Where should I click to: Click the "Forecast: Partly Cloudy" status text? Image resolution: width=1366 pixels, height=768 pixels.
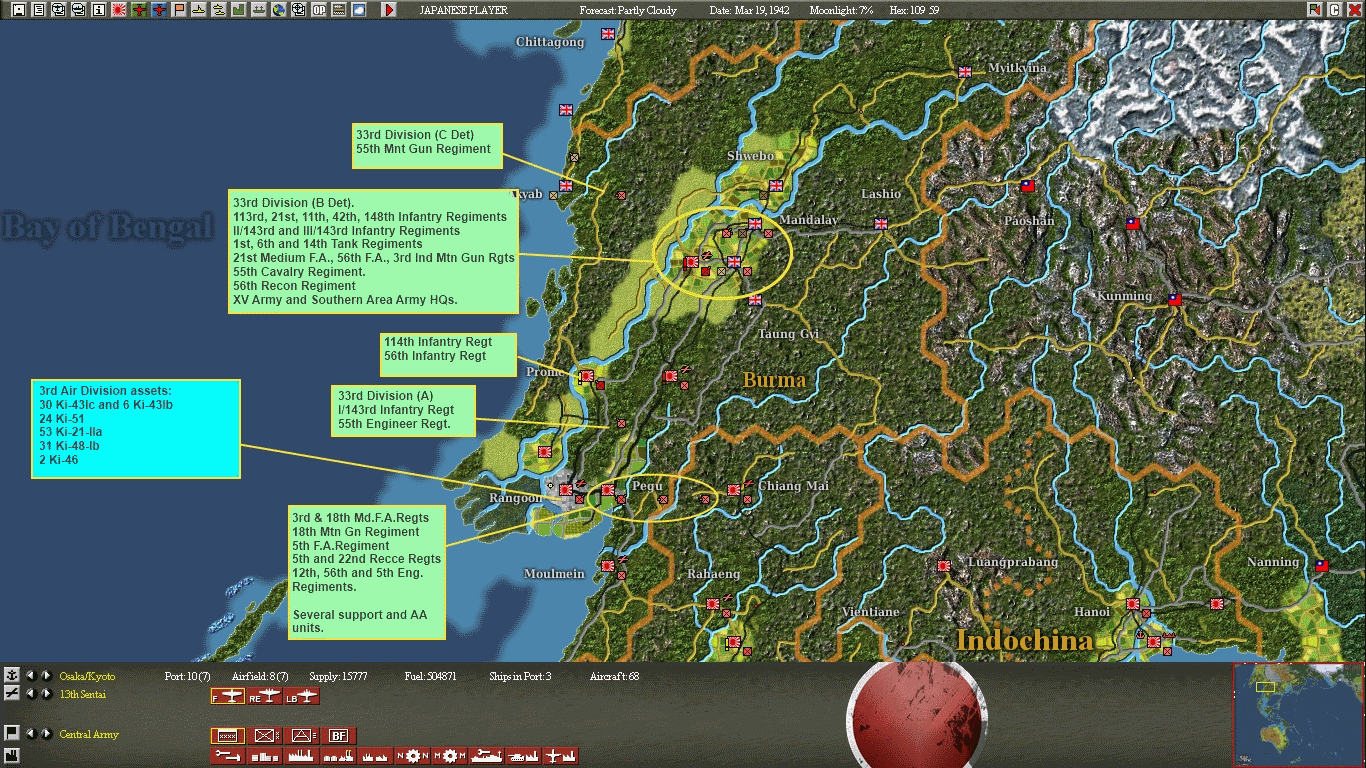point(628,10)
